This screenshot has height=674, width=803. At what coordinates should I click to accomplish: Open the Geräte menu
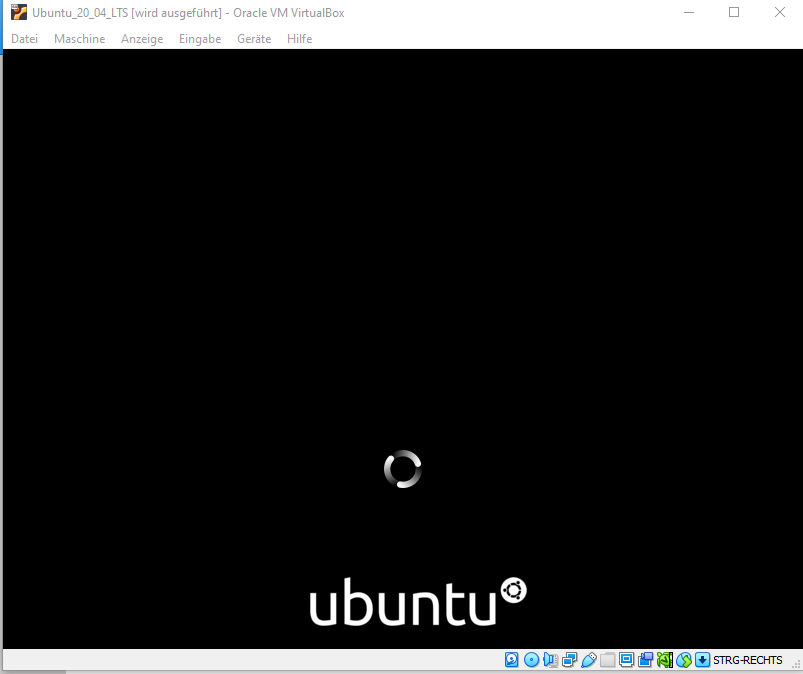254,39
